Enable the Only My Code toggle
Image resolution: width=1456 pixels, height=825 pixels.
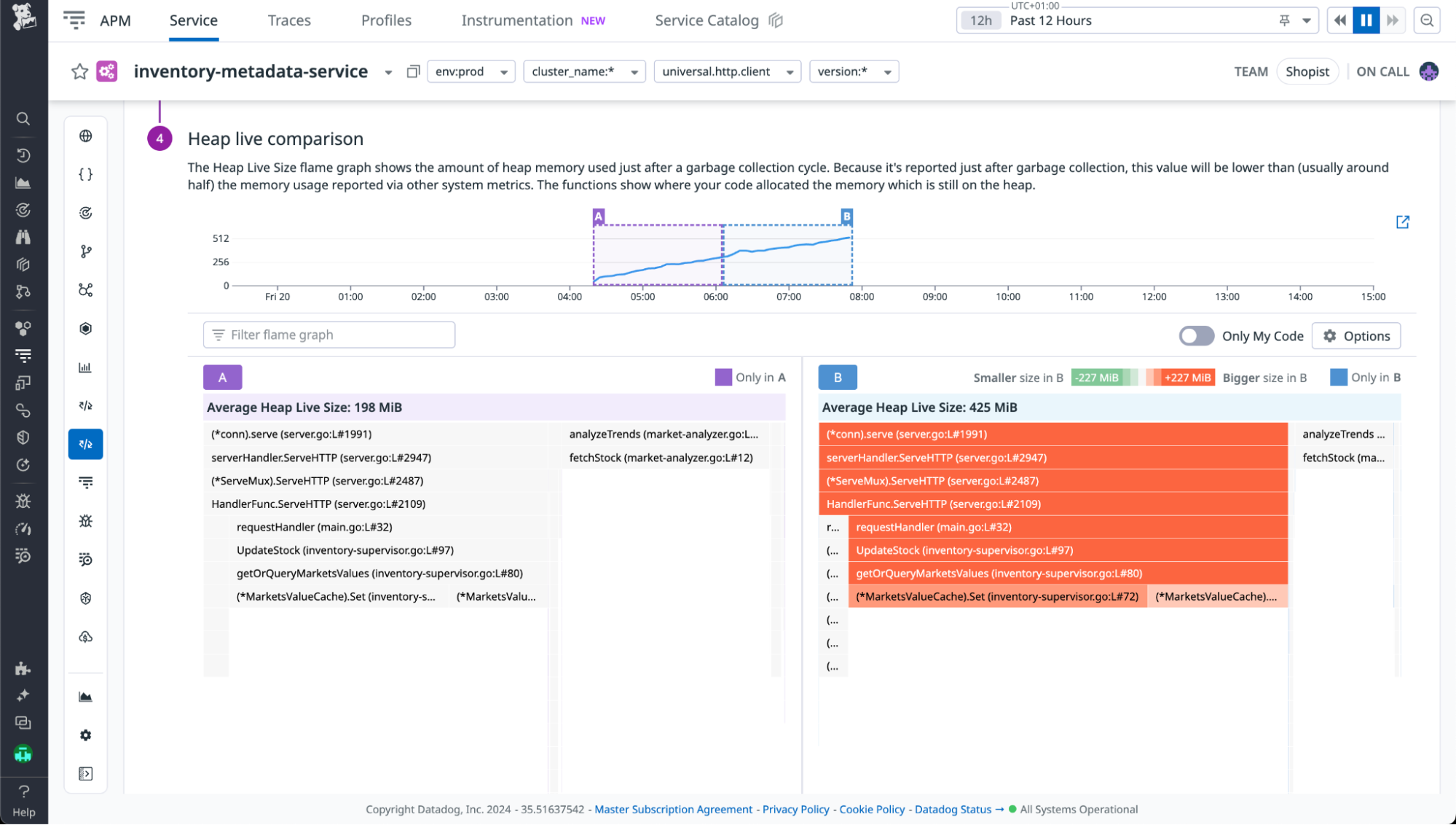point(1197,336)
